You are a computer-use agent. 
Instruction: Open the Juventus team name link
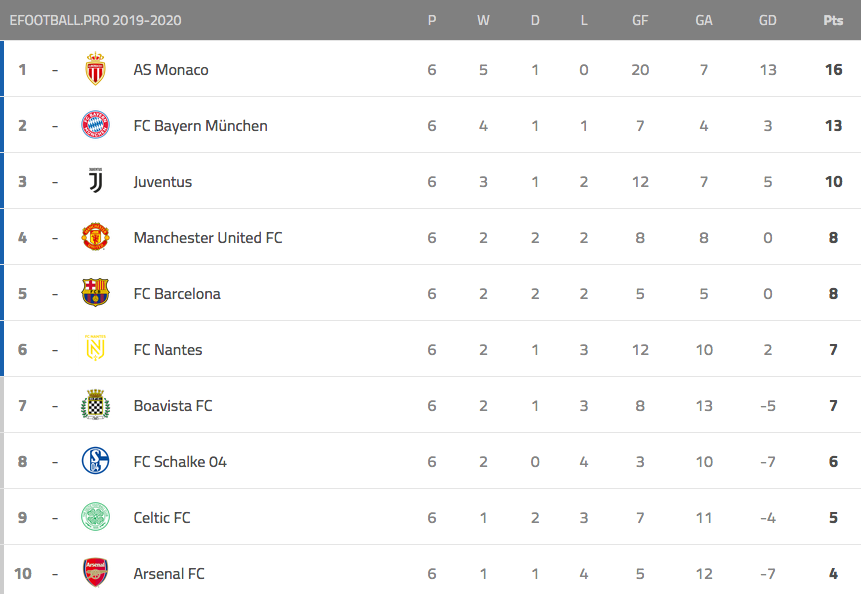pos(163,182)
